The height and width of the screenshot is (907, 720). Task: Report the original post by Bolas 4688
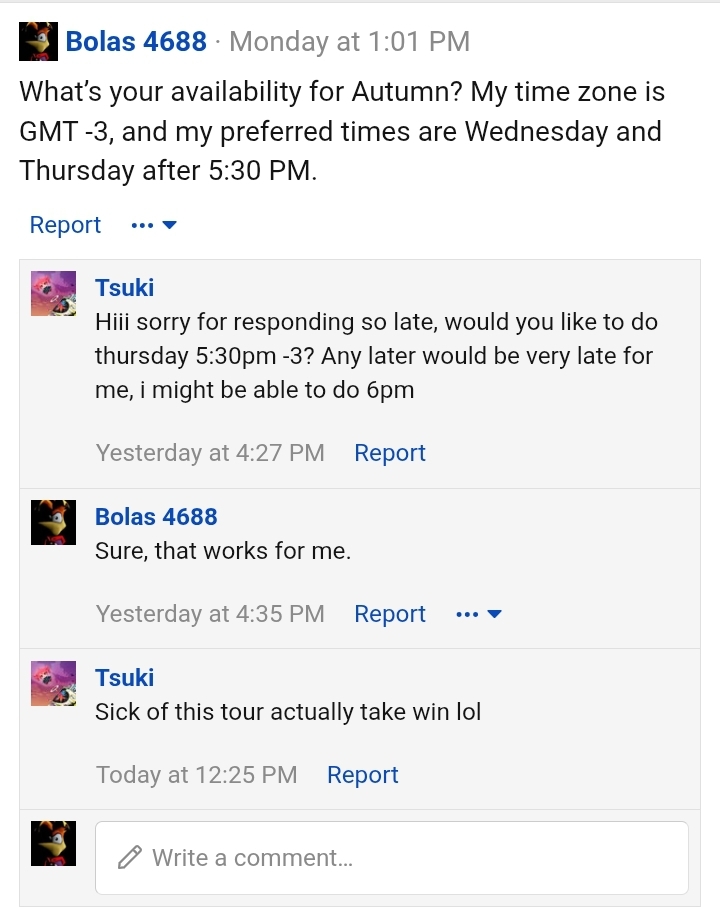[64, 225]
